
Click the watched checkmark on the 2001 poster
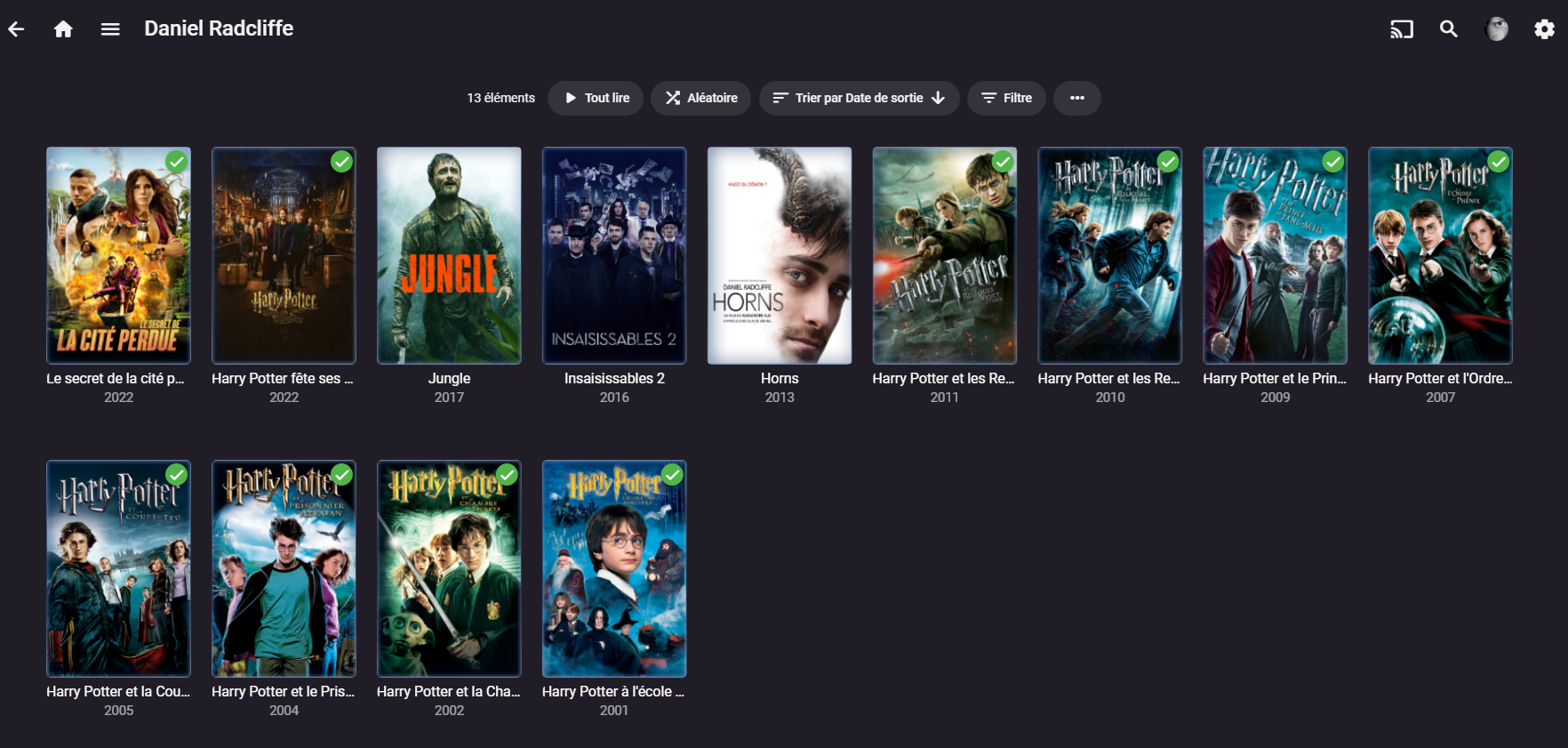673,474
